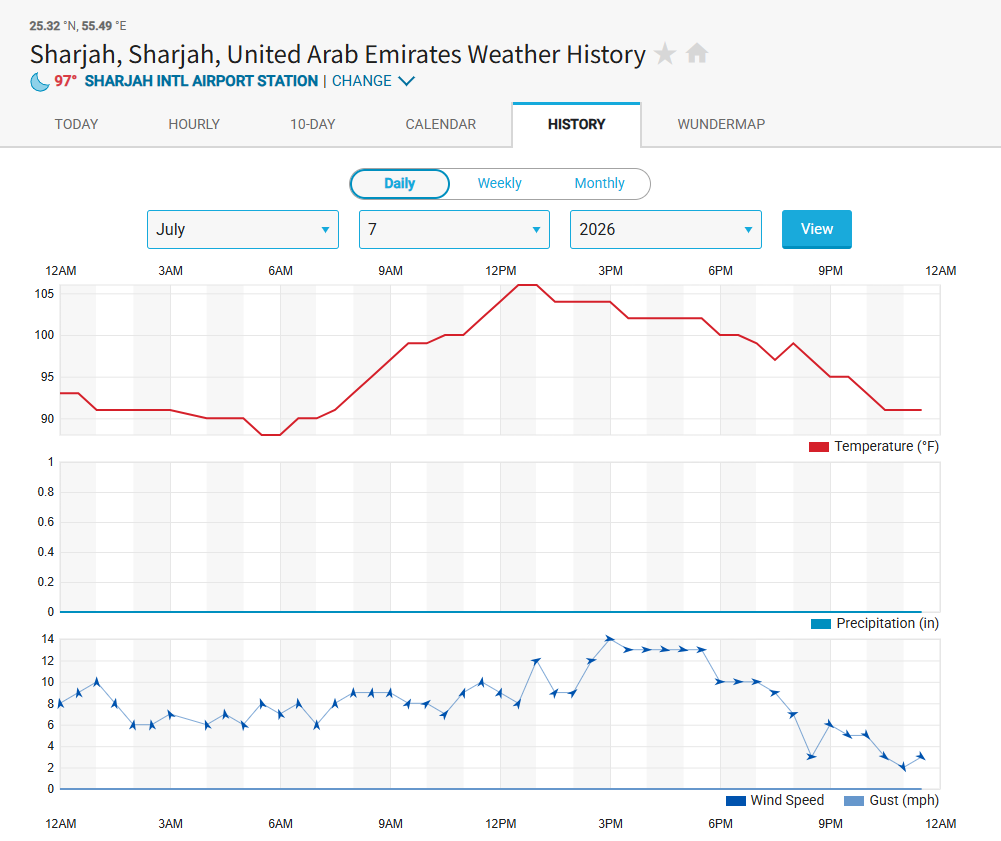
Task: Click the wind arrow marker at 3PM peak
Action: (610, 639)
